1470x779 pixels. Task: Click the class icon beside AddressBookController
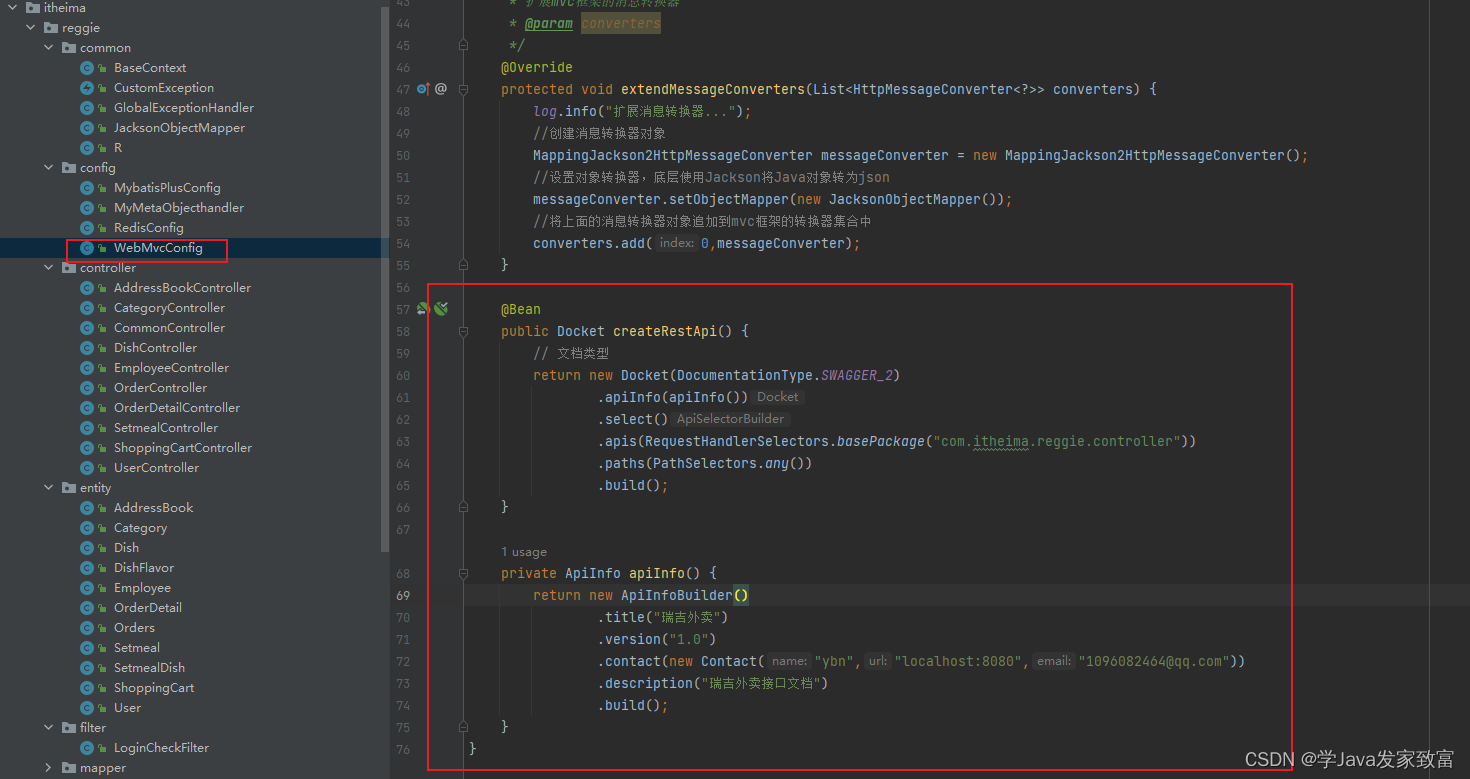(x=87, y=288)
